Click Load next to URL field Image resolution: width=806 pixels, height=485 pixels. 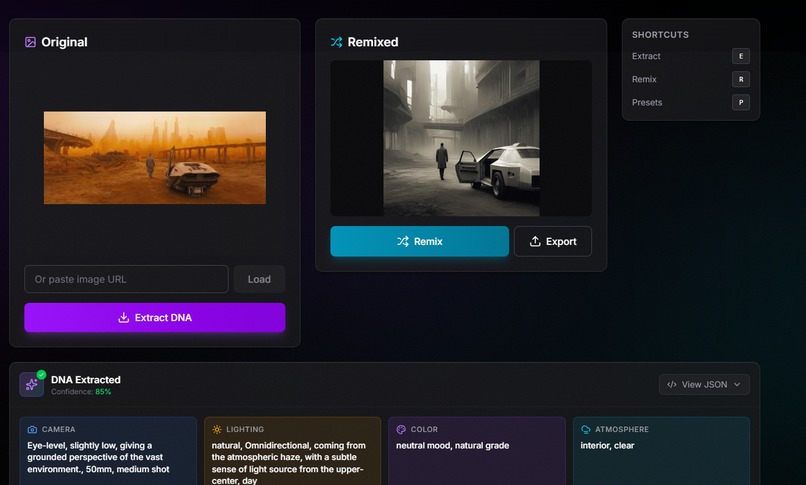pyautogui.click(x=259, y=279)
